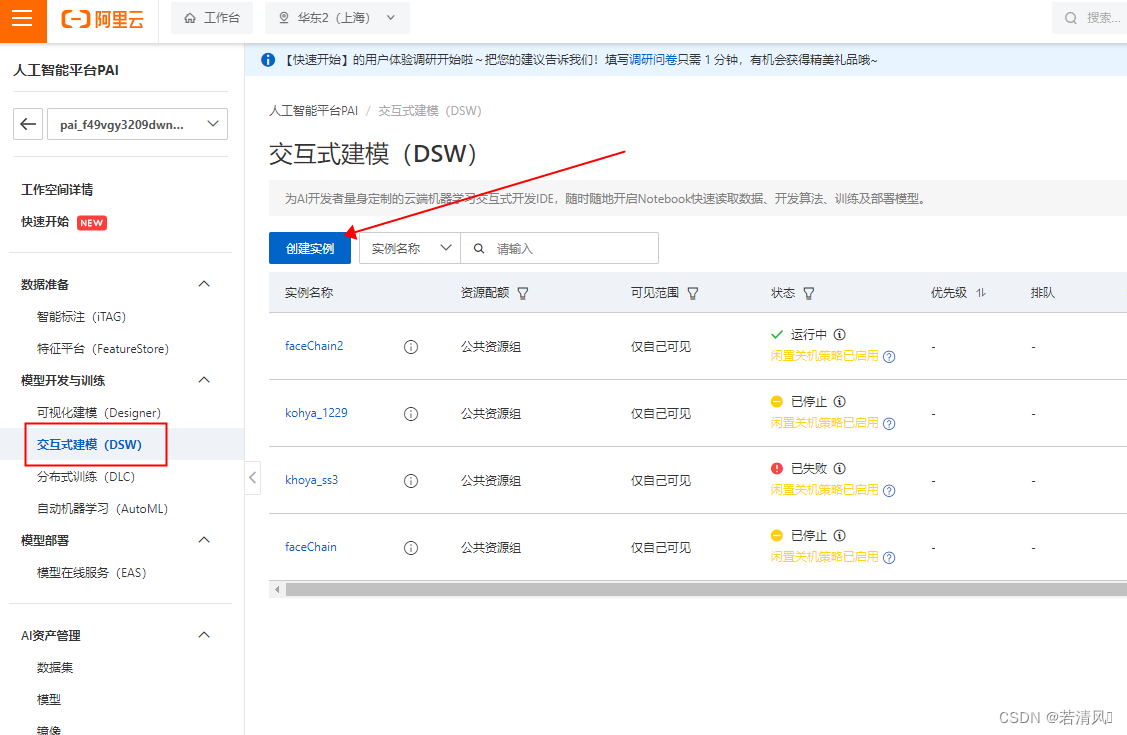Focus the 请输入 instance search field
Screen dimensions: 1127x735
(x=559, y=249)
